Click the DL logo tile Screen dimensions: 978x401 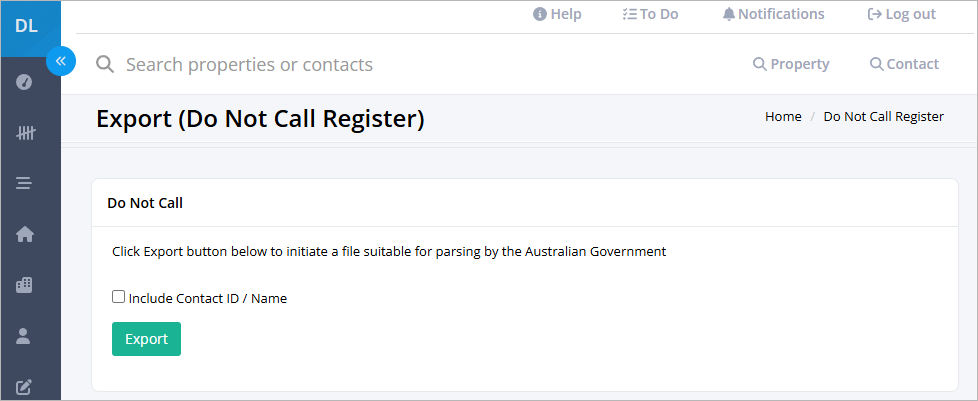[27, 27]
